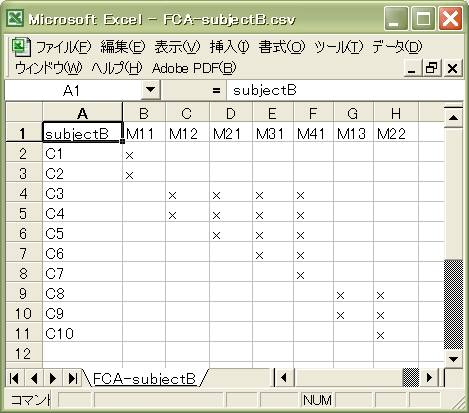The height and width of the screenshot is (413, 469).
Task: Click the vertical scrollbar down arrow
Action: [x=453, y=359]
